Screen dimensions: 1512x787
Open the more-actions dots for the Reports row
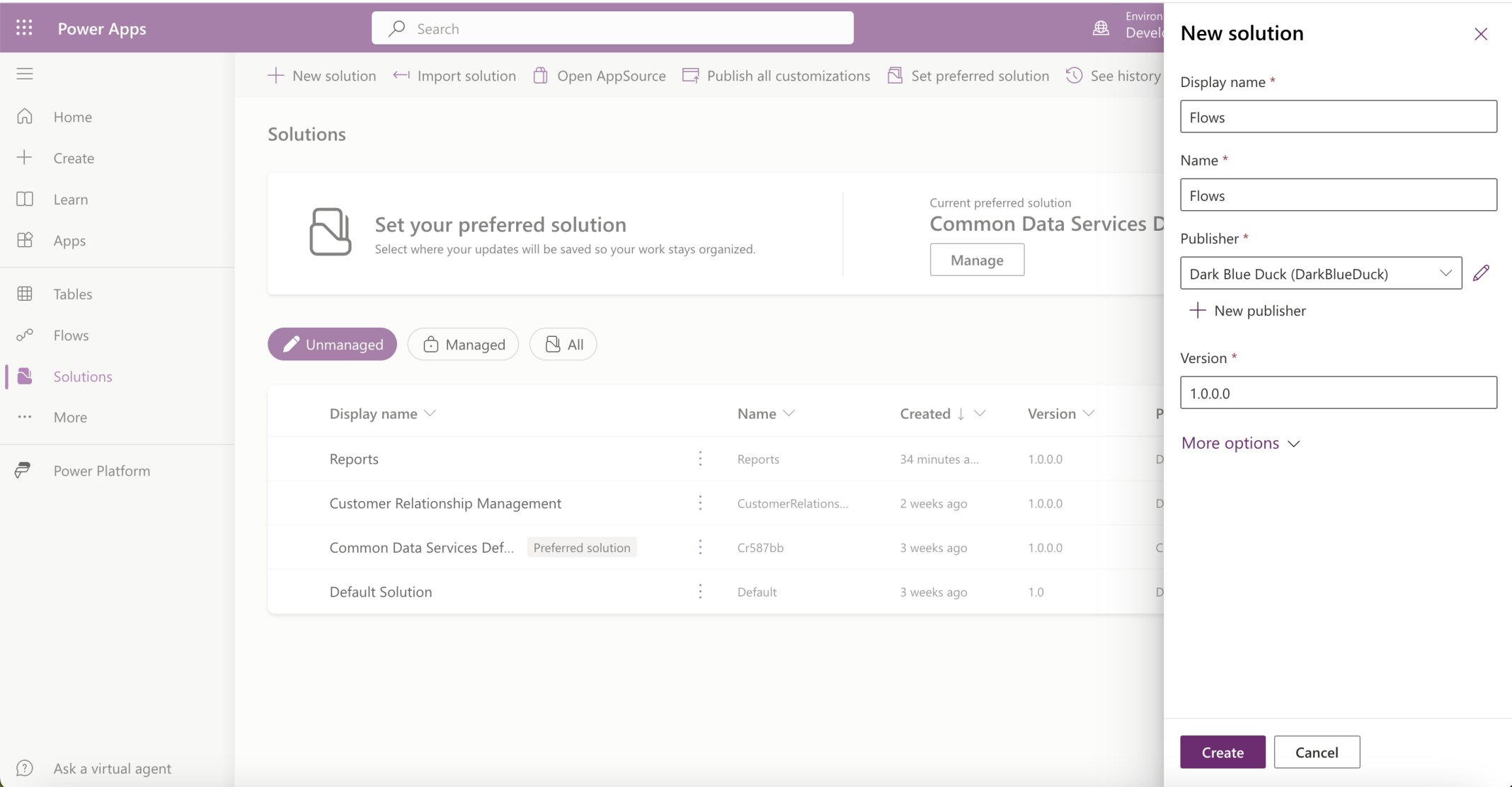(x=700, y=459)
